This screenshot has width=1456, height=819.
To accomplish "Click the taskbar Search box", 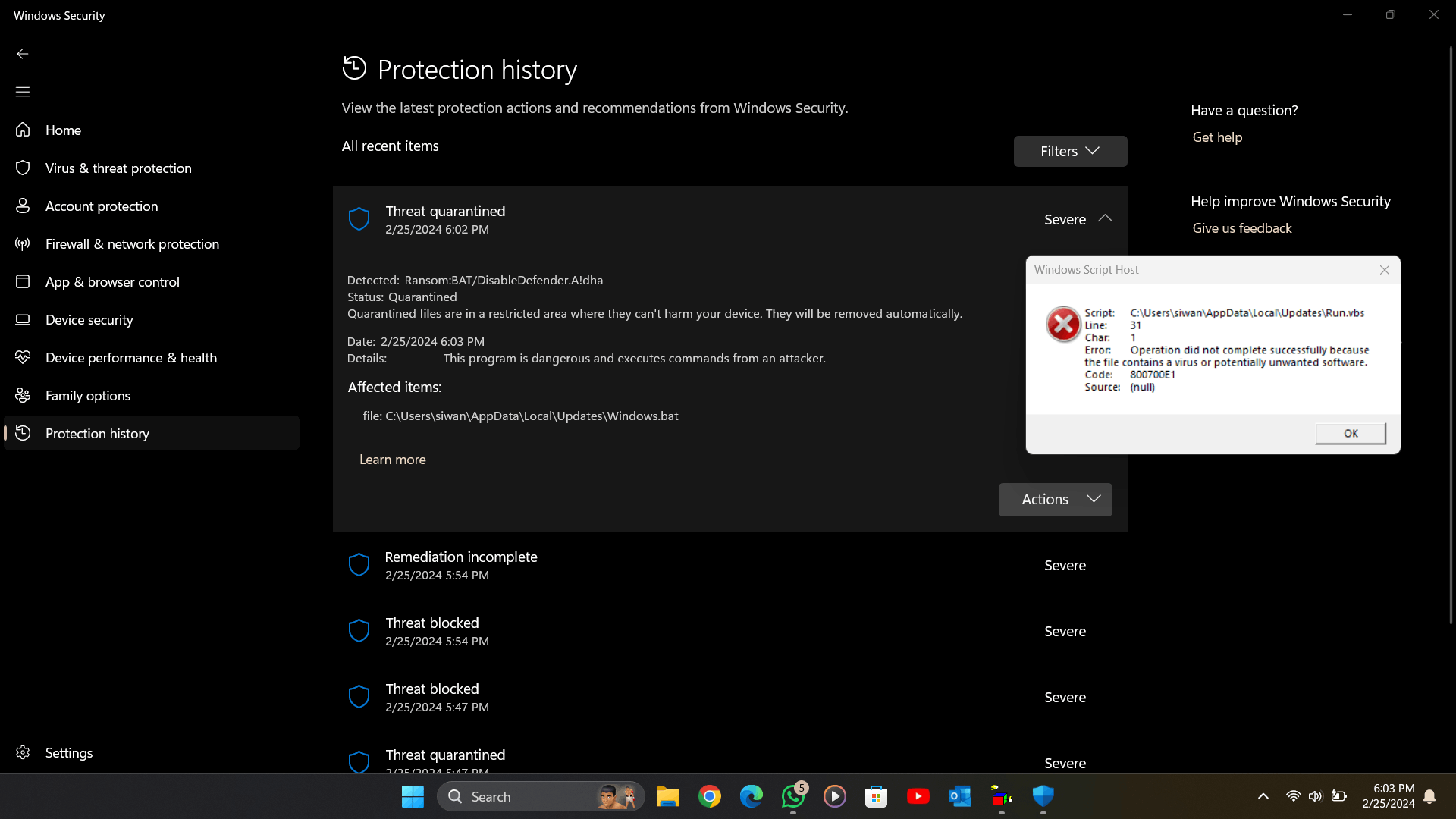I will (541, 796).
